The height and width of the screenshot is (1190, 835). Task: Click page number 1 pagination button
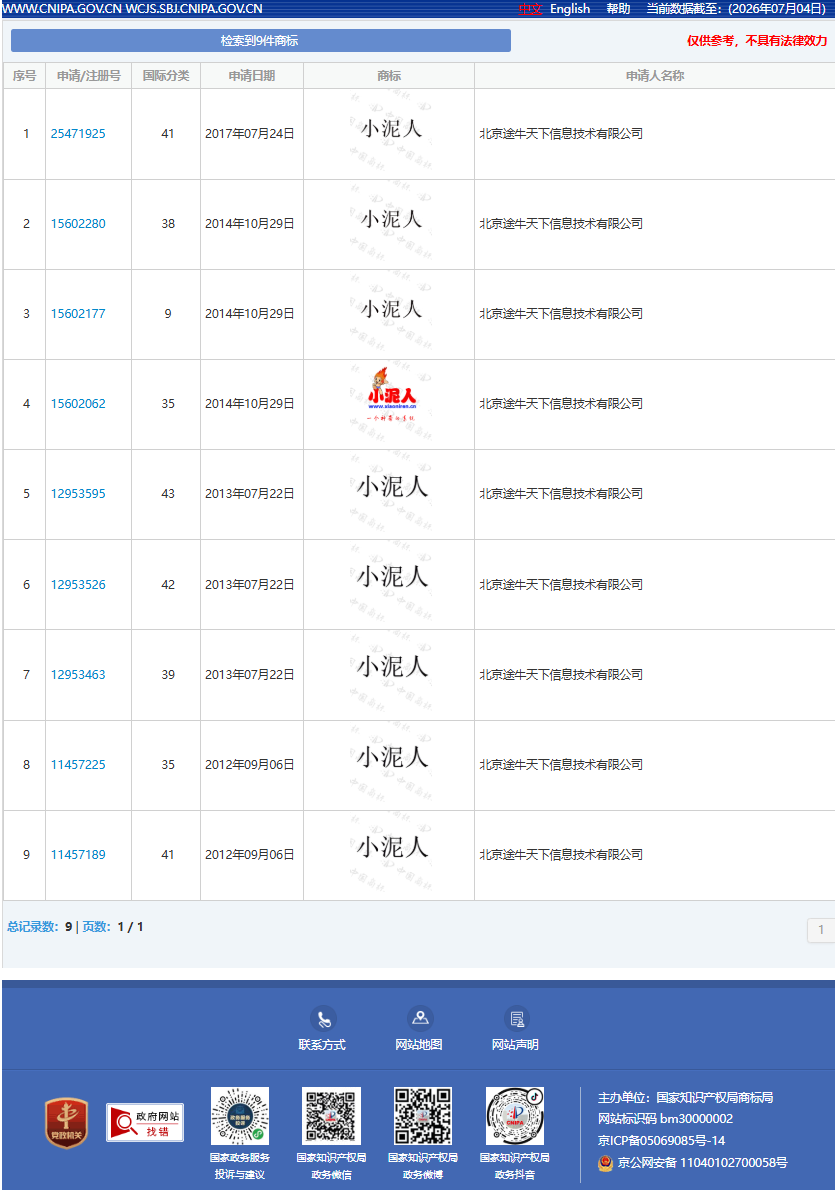pyautogui.click(x=821, y=930)
